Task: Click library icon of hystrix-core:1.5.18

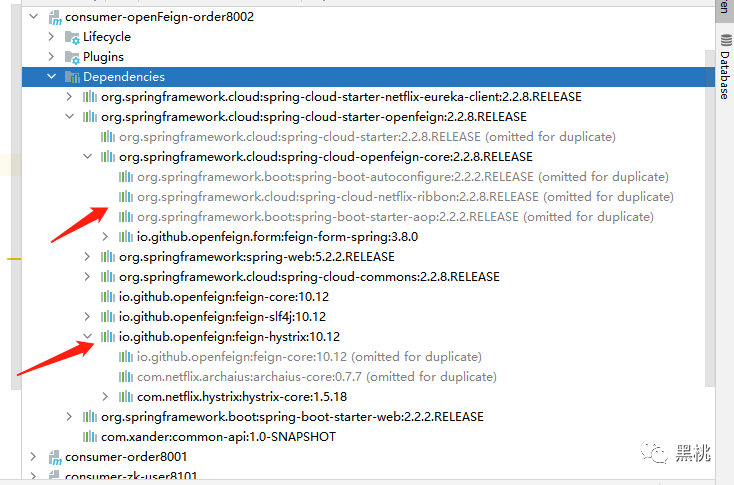Action: click(x=126, y=397)
